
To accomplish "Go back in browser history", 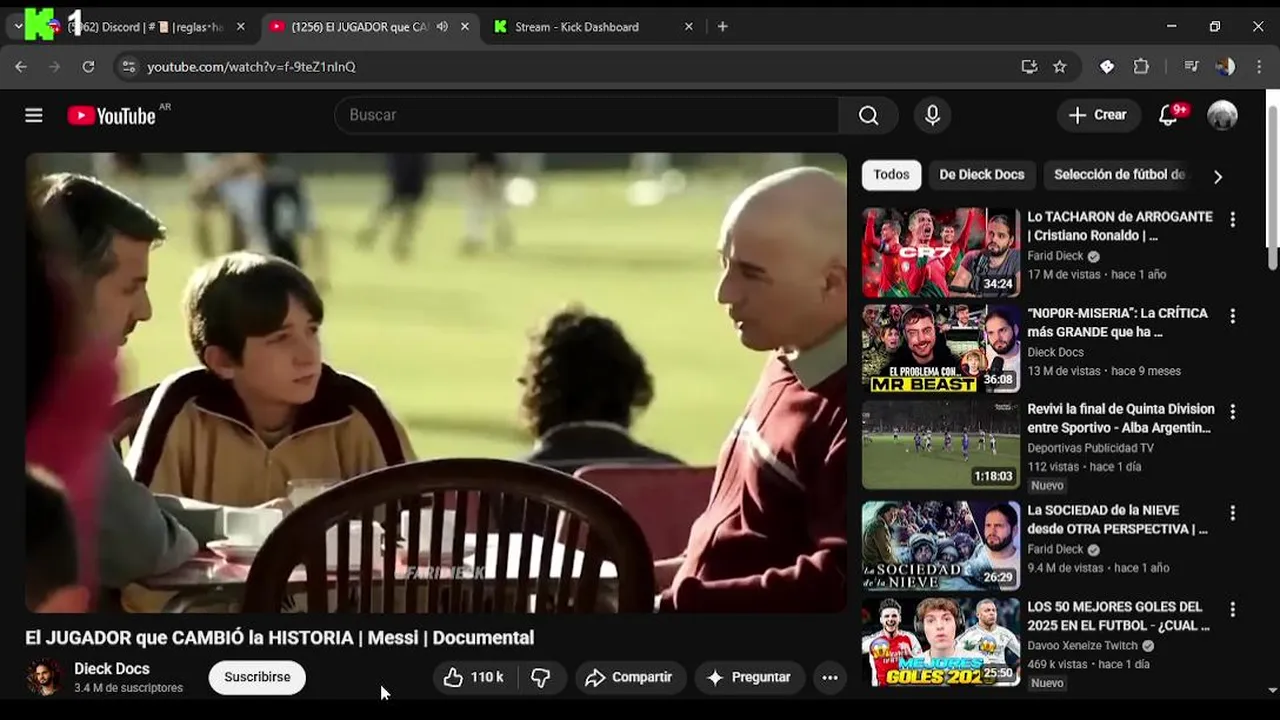I will click(x=21, y=66).
